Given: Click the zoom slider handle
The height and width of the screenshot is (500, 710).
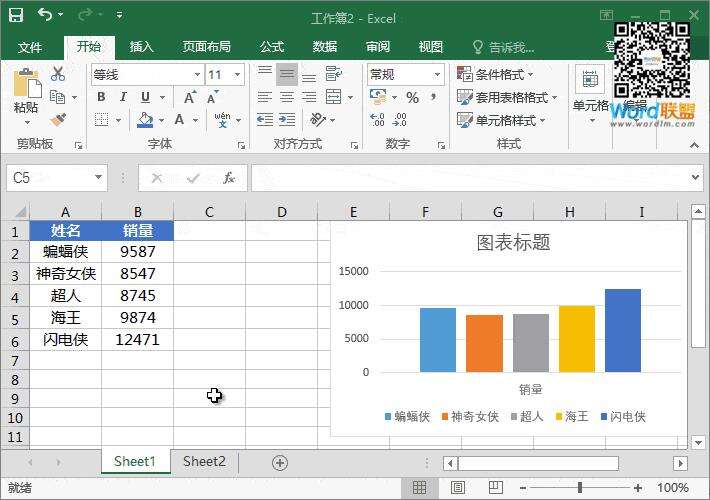Looking at the screenshot, I should tap(580, 487).
